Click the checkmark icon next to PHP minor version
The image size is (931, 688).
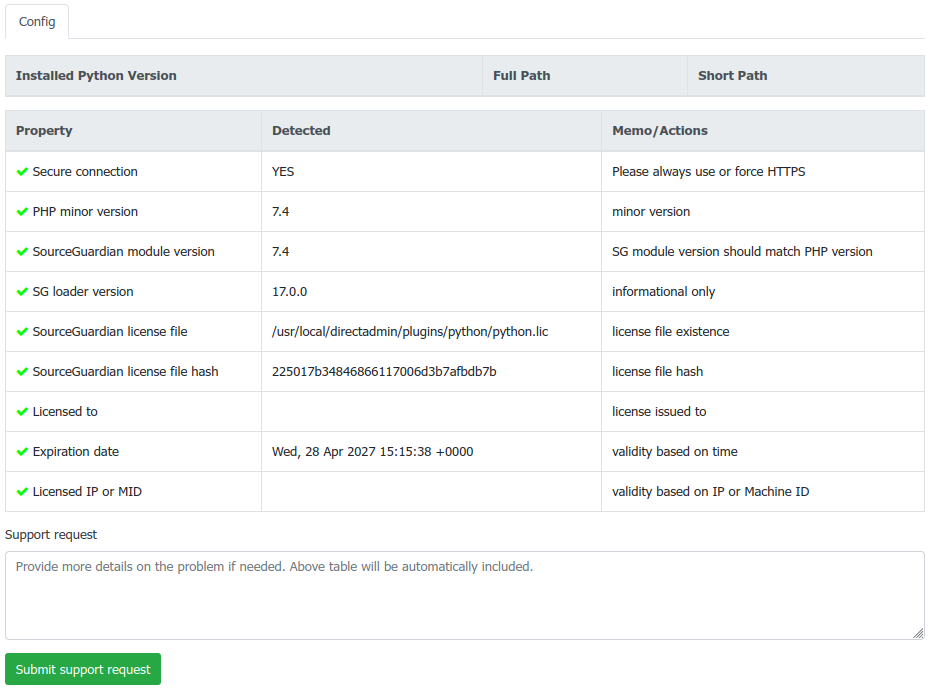click(x=22, y=212)
